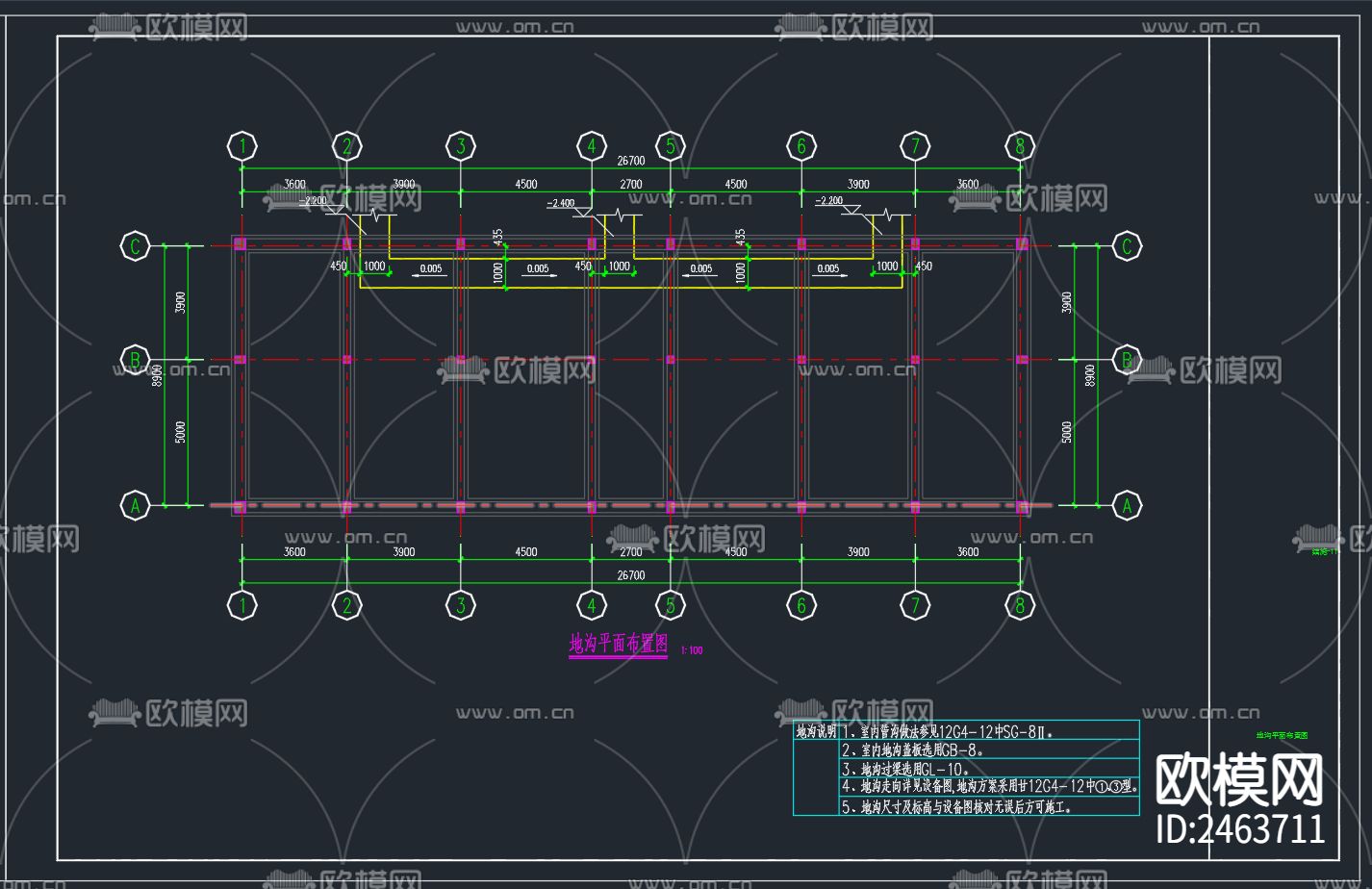Select the 地沟说明 header cell in the notes table
Viewport: 1372px width, 889px height.
pos(816,731)
